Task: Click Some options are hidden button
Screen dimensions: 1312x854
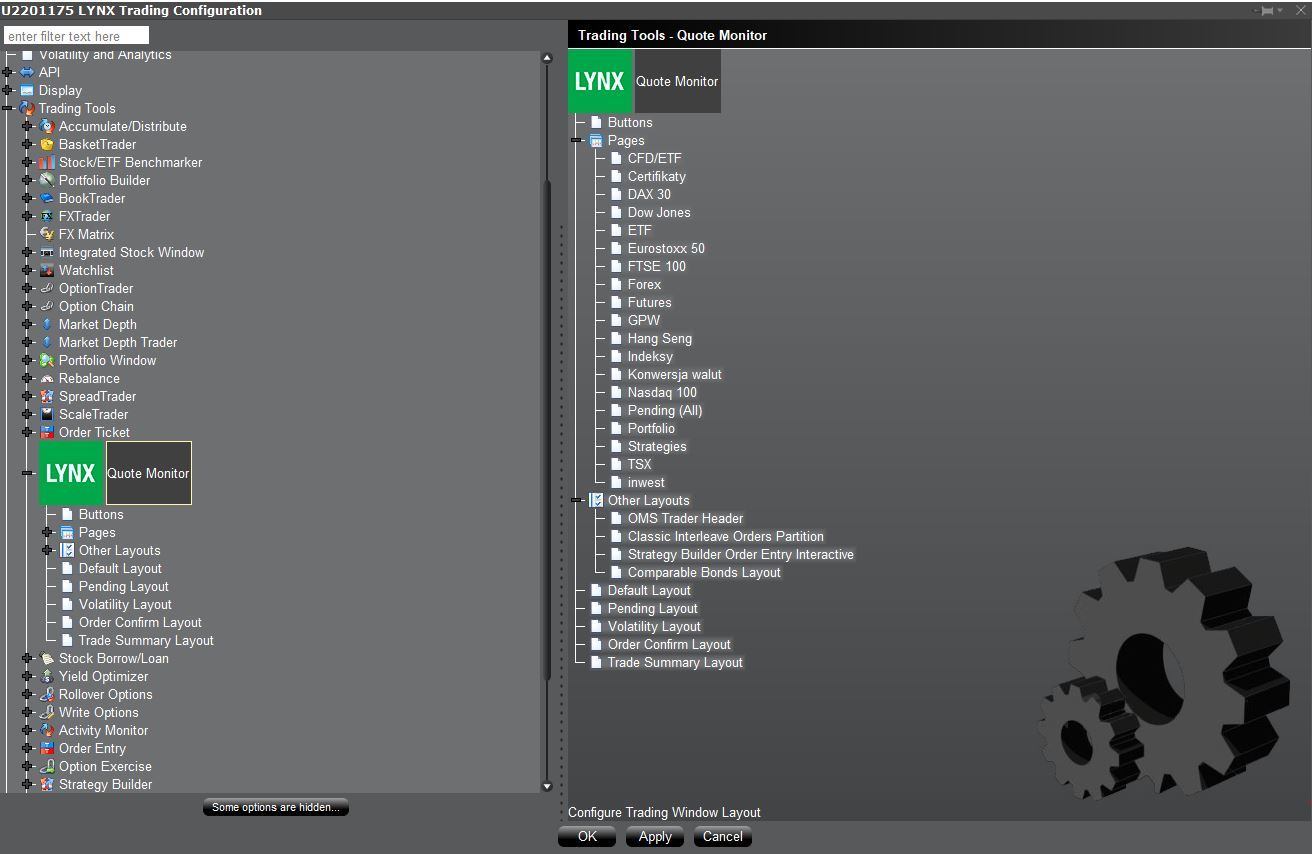Action: pos(276,807)
